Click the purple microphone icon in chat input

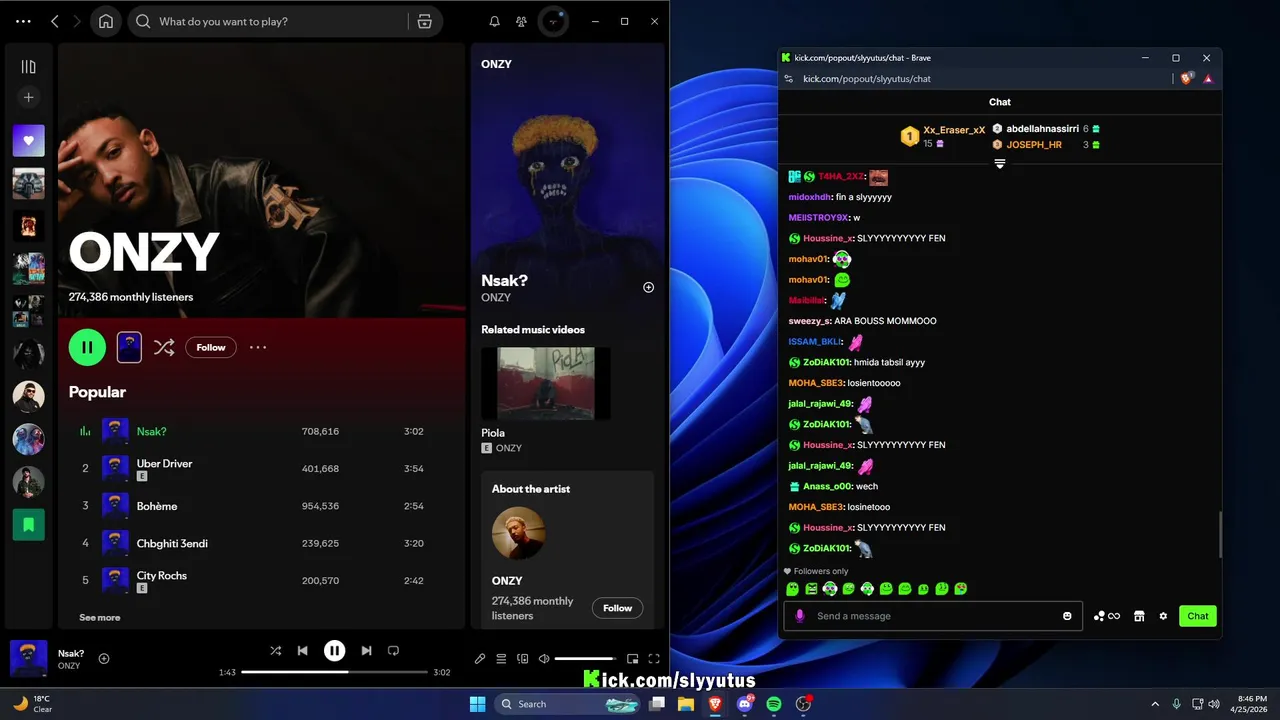pyautogui.click(x=799, y=616)
